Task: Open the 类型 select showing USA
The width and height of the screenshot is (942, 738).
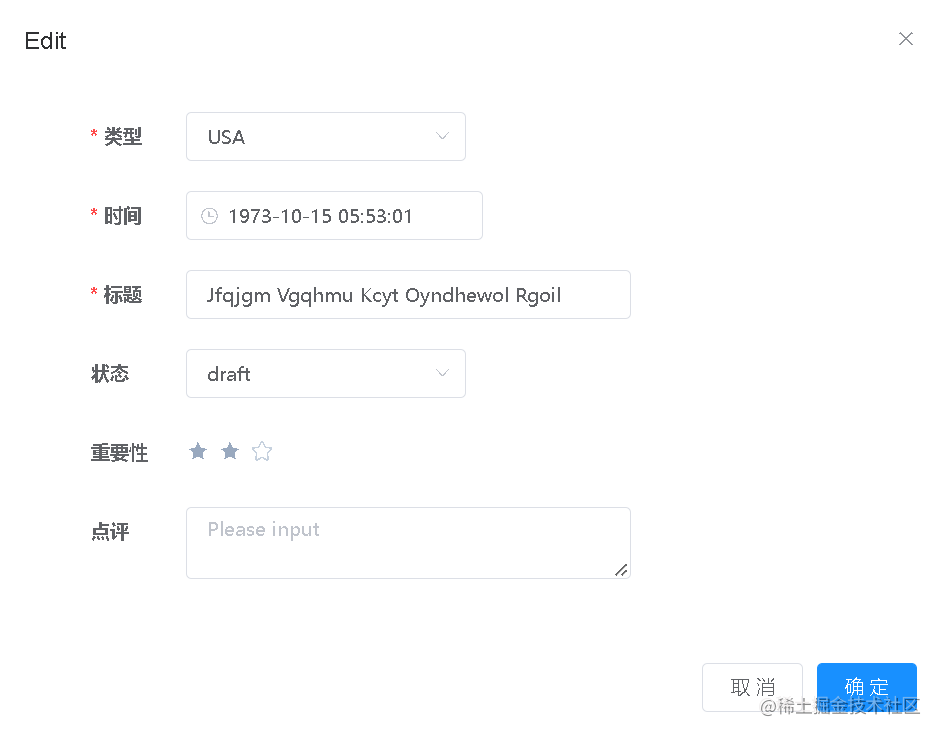Action: [310, 137]
